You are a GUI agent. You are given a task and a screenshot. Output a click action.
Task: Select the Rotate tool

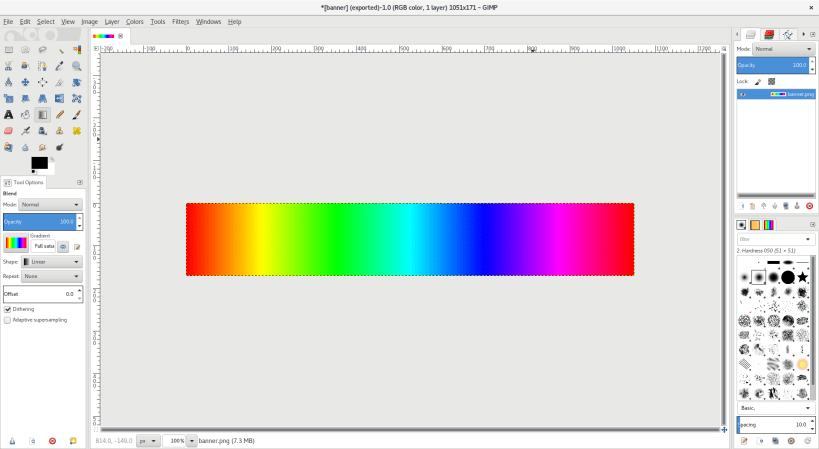pyautogui.click(x=77, y=82)
